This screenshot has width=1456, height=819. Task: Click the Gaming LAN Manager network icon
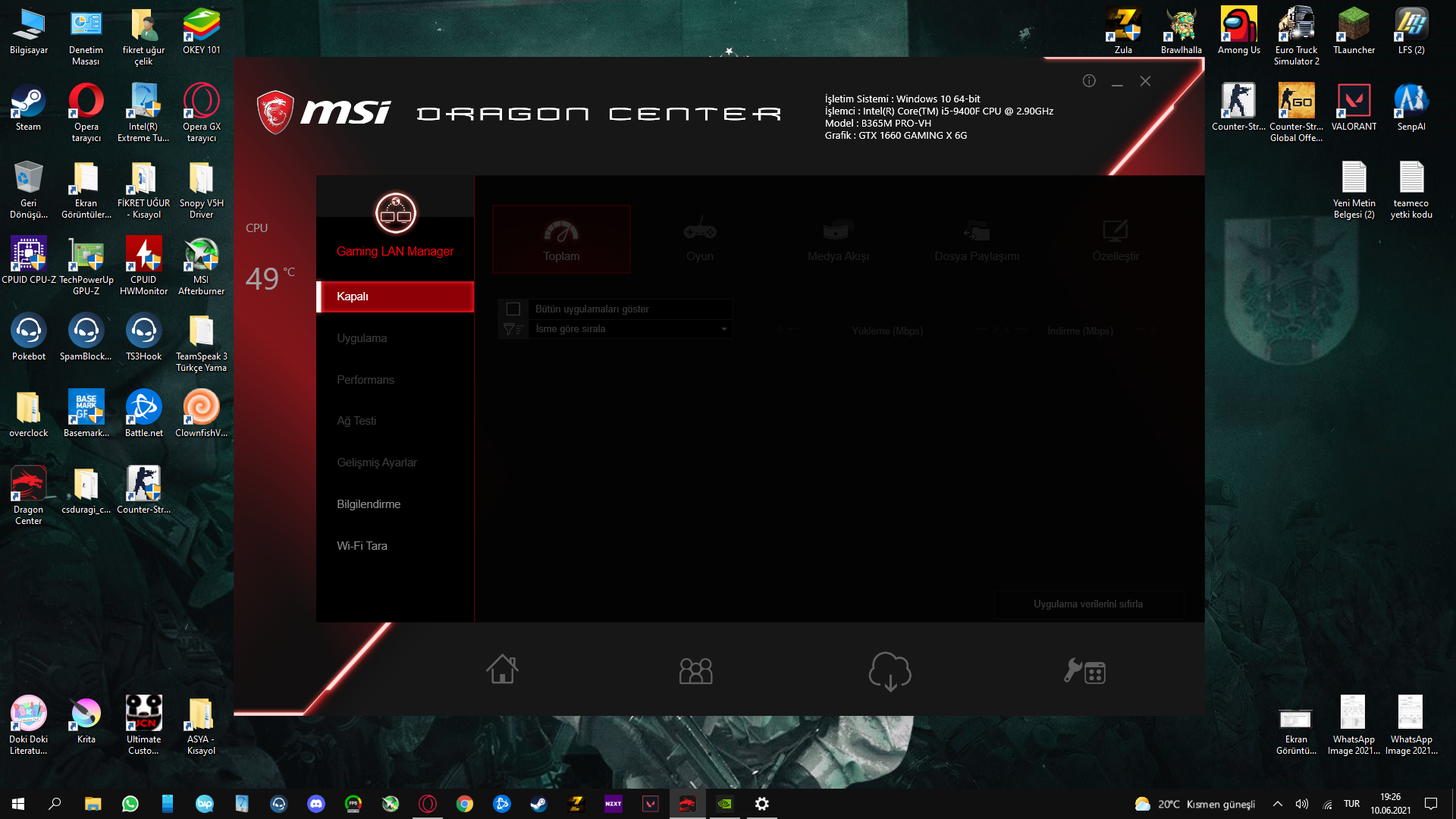pos(395,213)
